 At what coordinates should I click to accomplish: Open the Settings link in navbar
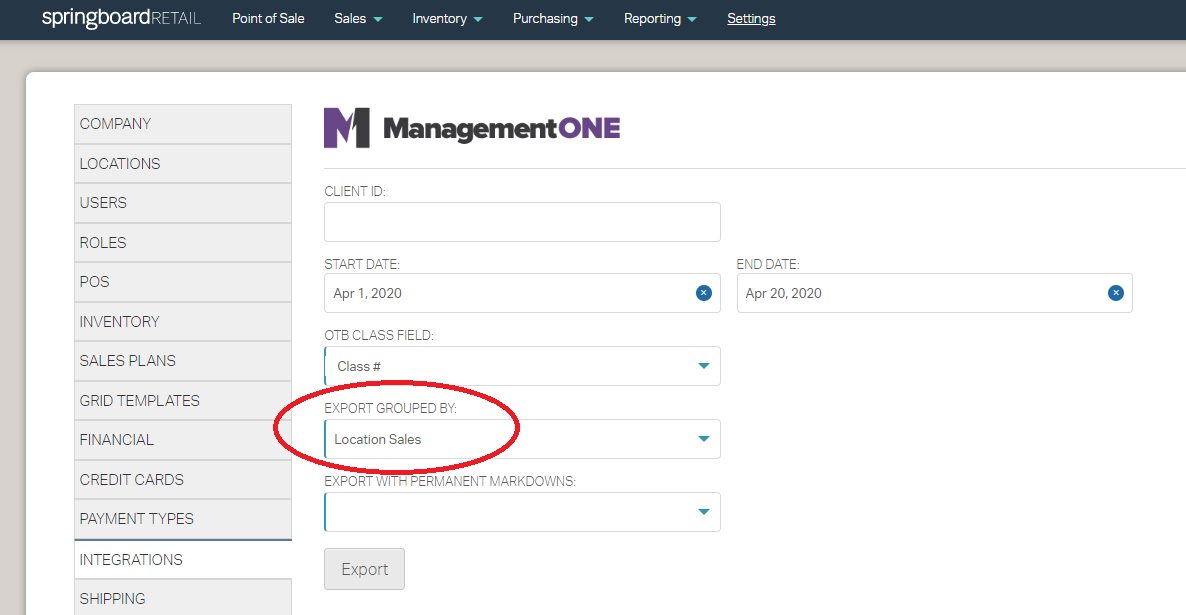tap(751, 19)
